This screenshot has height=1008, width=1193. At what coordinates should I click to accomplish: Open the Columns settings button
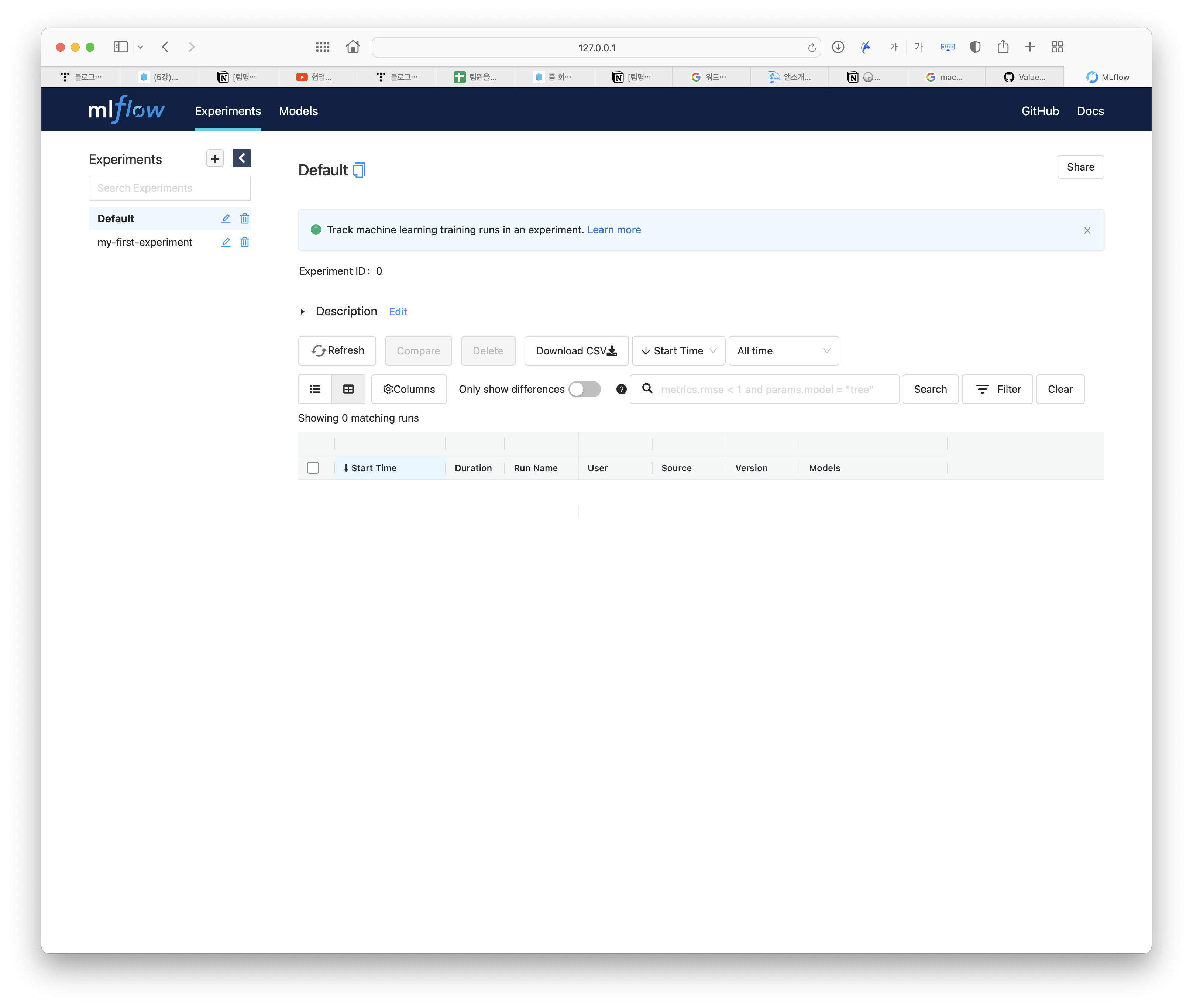pos(409,389)
